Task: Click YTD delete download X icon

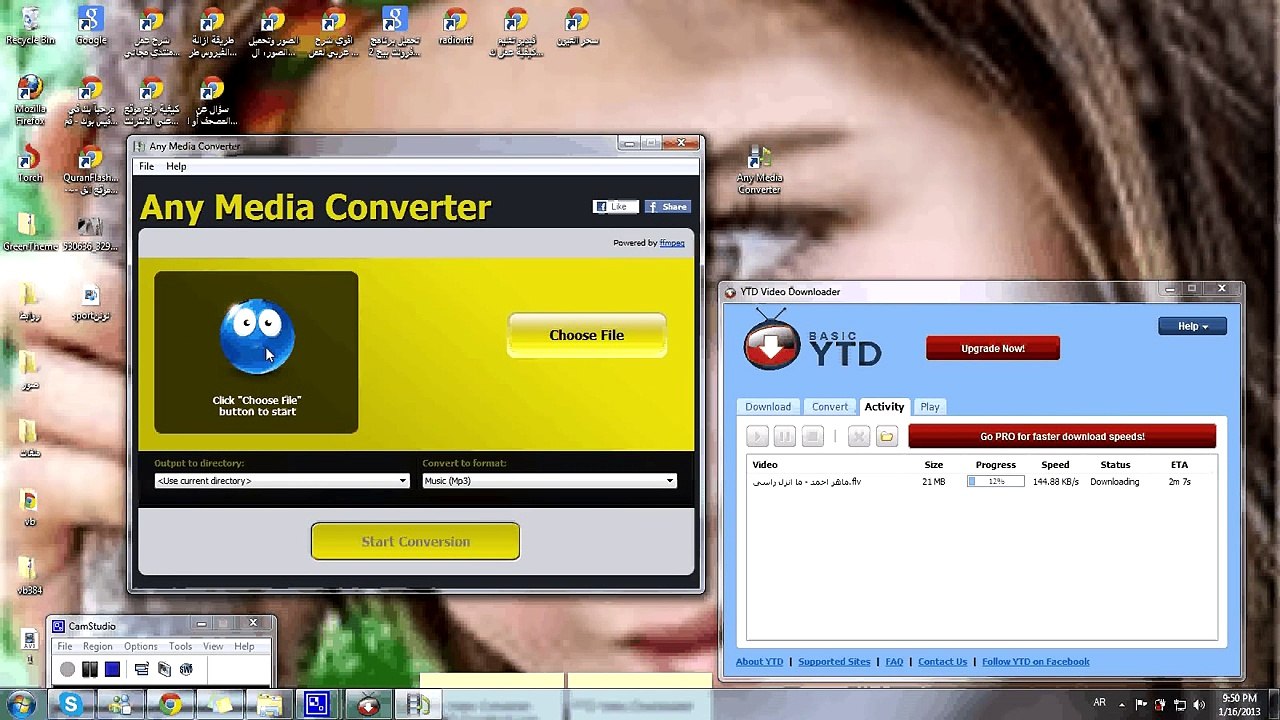Action: click(858, 436)
